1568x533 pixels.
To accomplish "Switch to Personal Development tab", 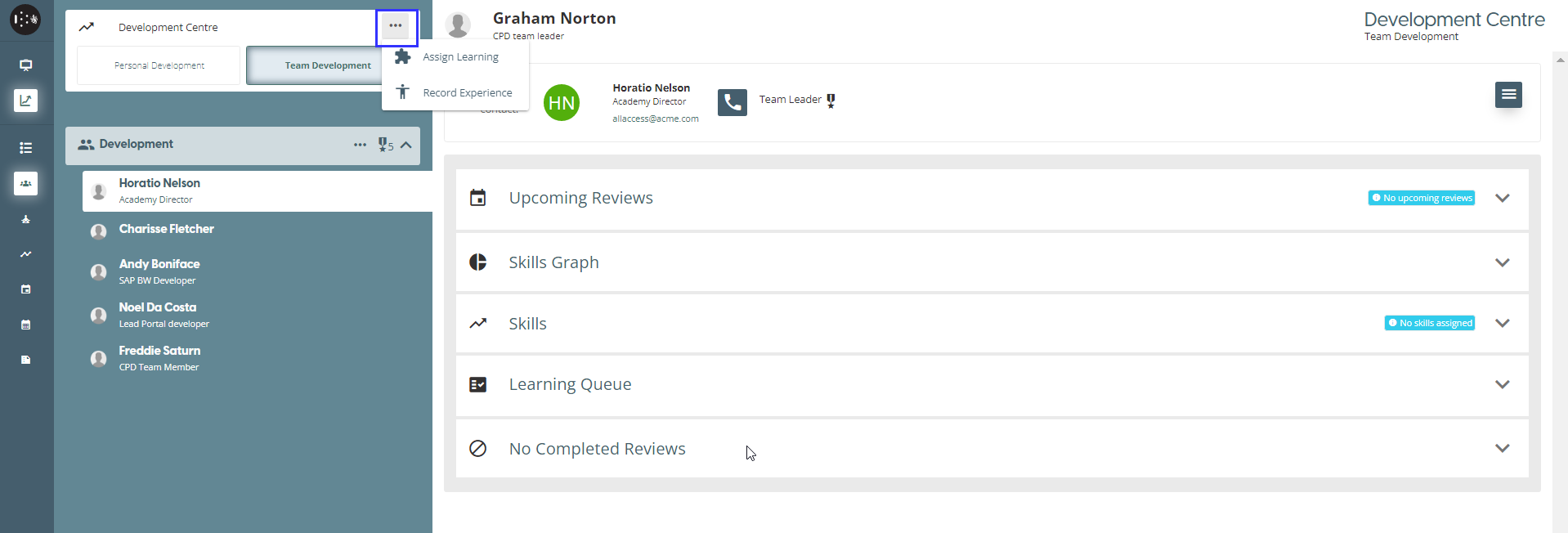I will click(159, 65).
